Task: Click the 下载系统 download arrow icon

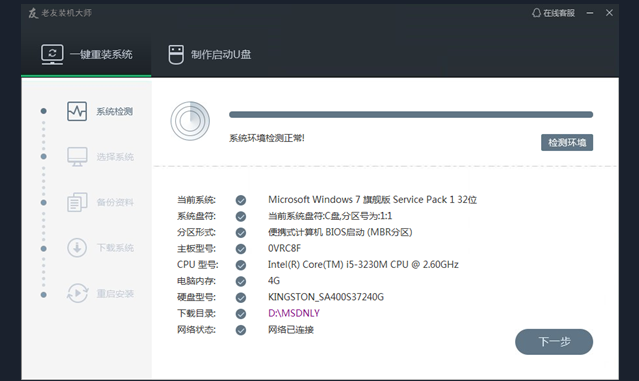Action: [x=77, y=248]
